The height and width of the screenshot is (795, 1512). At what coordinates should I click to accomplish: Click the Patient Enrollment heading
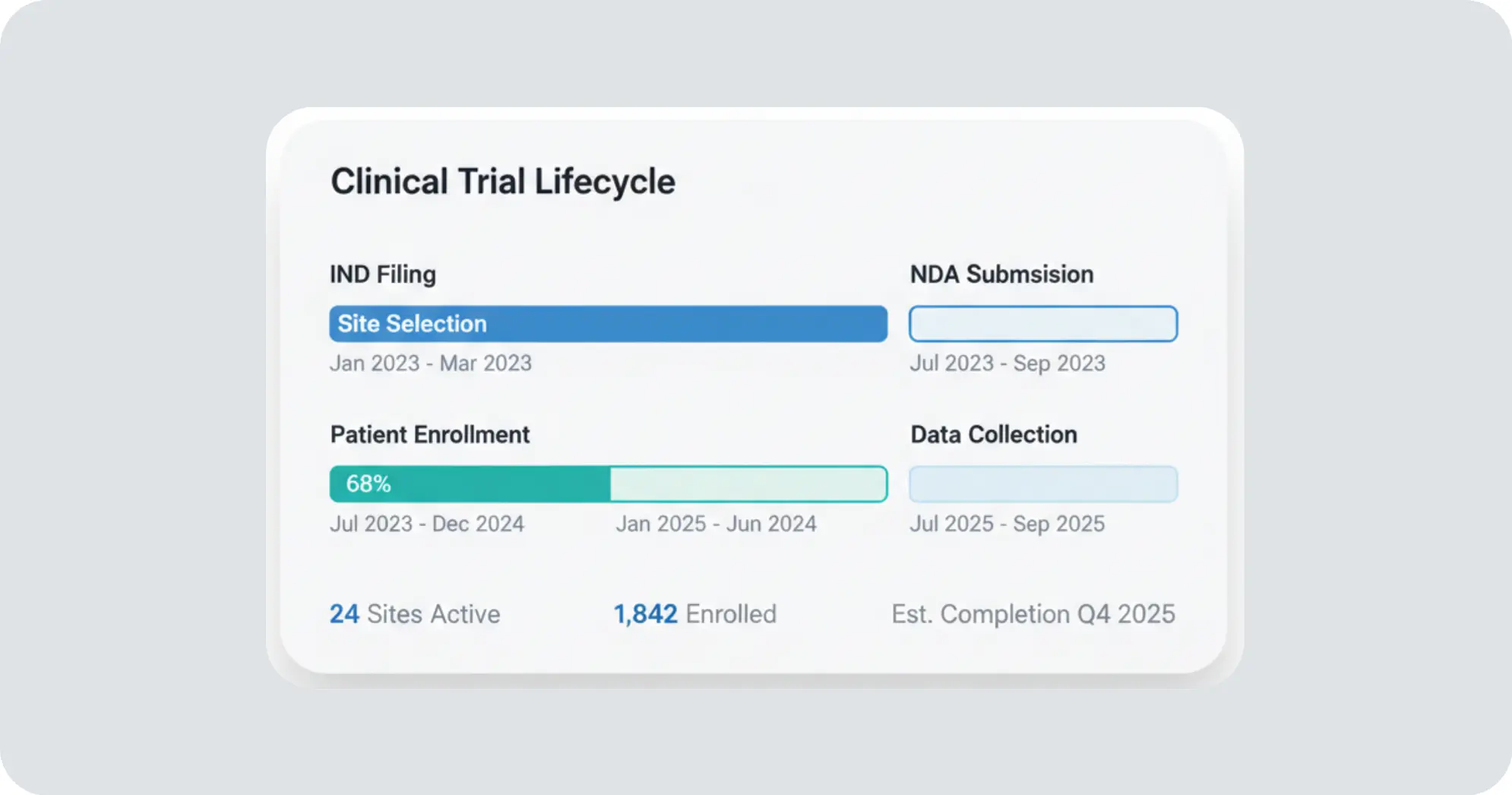click(430, 435)
